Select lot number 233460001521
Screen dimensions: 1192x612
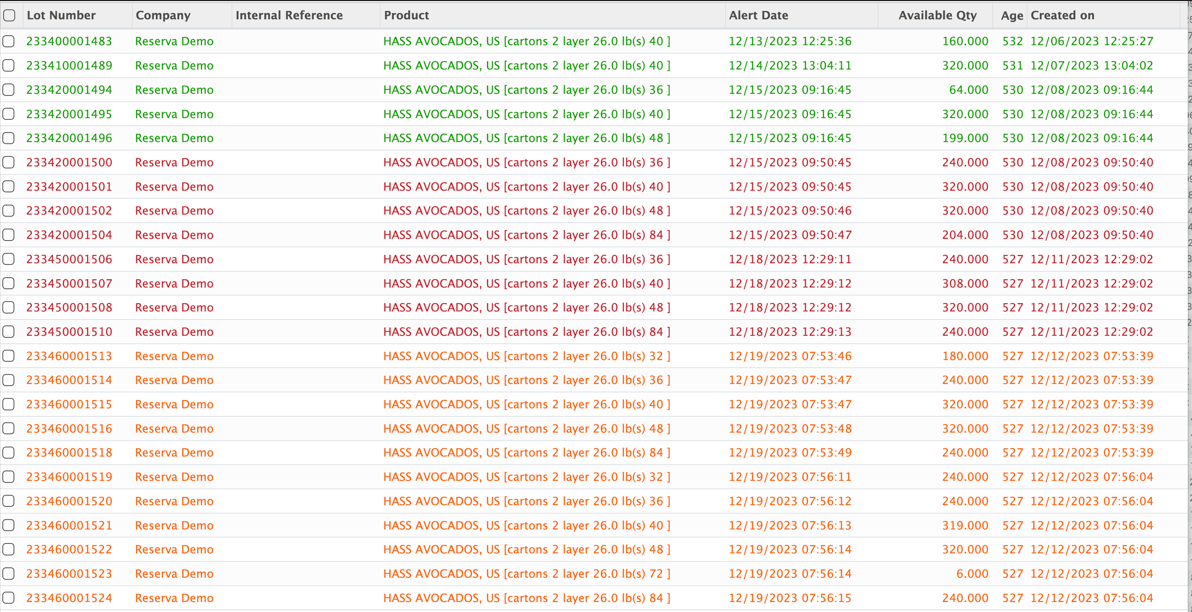pyautogui.click(x=69, y=525)
